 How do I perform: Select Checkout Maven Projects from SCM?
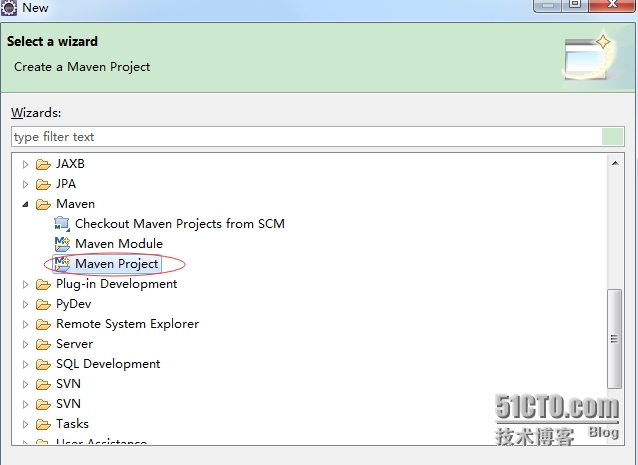[180, 224]
